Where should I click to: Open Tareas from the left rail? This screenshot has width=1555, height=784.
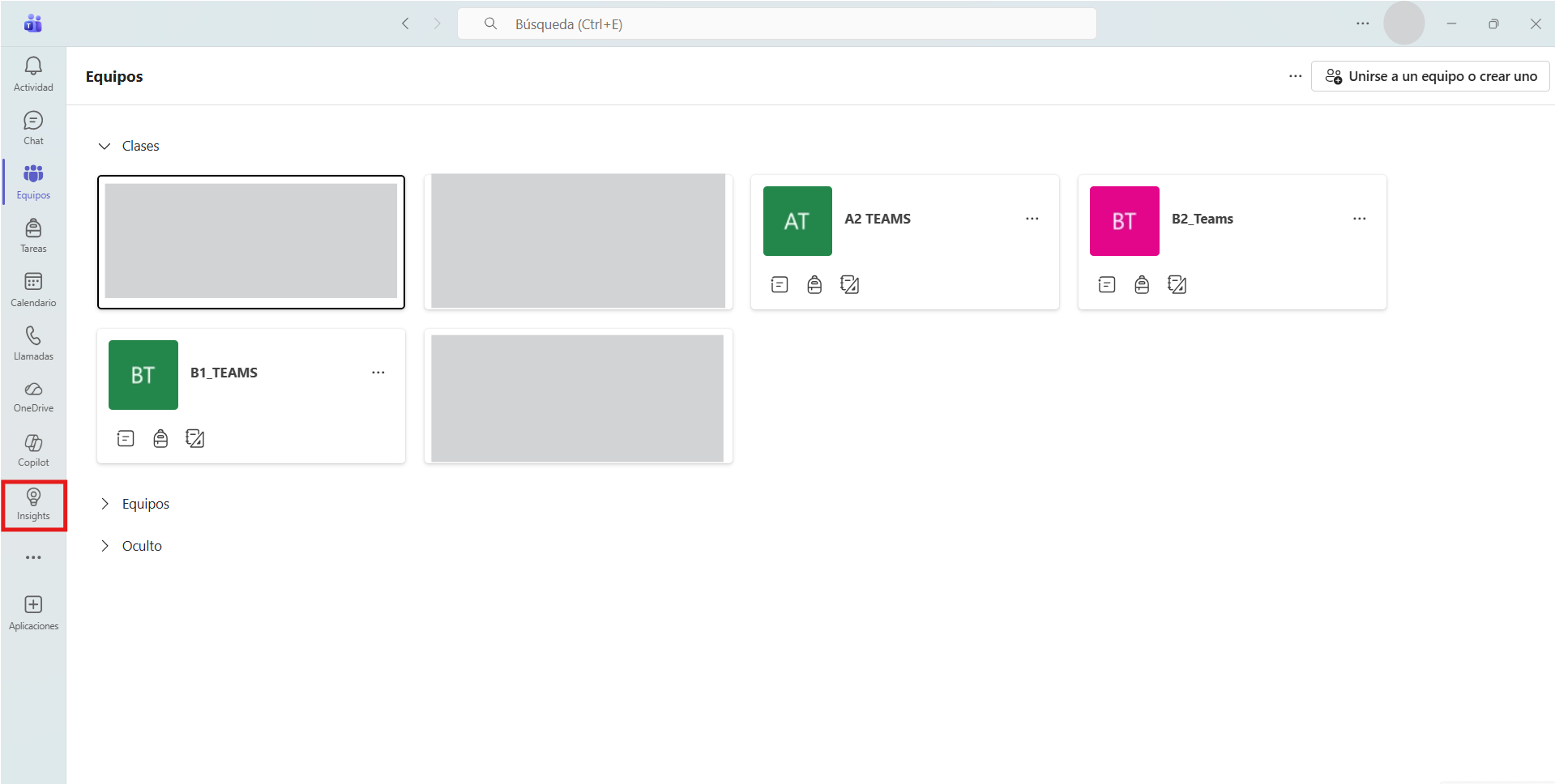pyautogui.click(x=33, y=236)
